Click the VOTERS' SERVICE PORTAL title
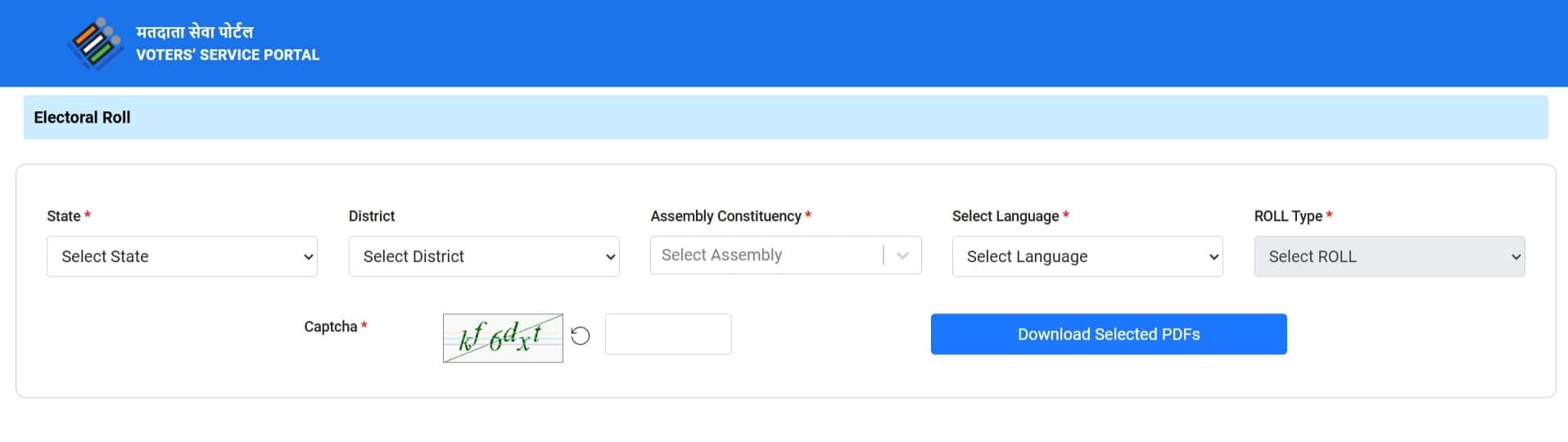Image resolution: width=1568 pixels, height=442 pixels. (x=228, y=55)
